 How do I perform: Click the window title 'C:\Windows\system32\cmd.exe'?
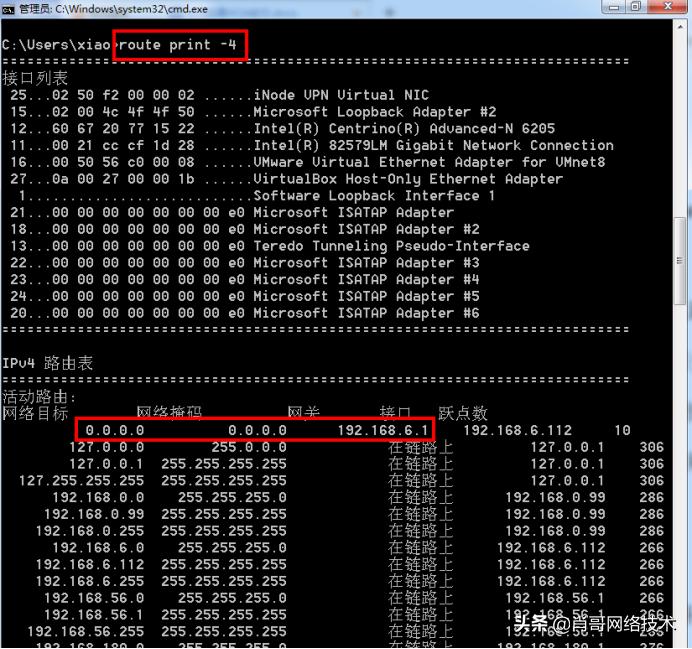click(x=132, y=9)
